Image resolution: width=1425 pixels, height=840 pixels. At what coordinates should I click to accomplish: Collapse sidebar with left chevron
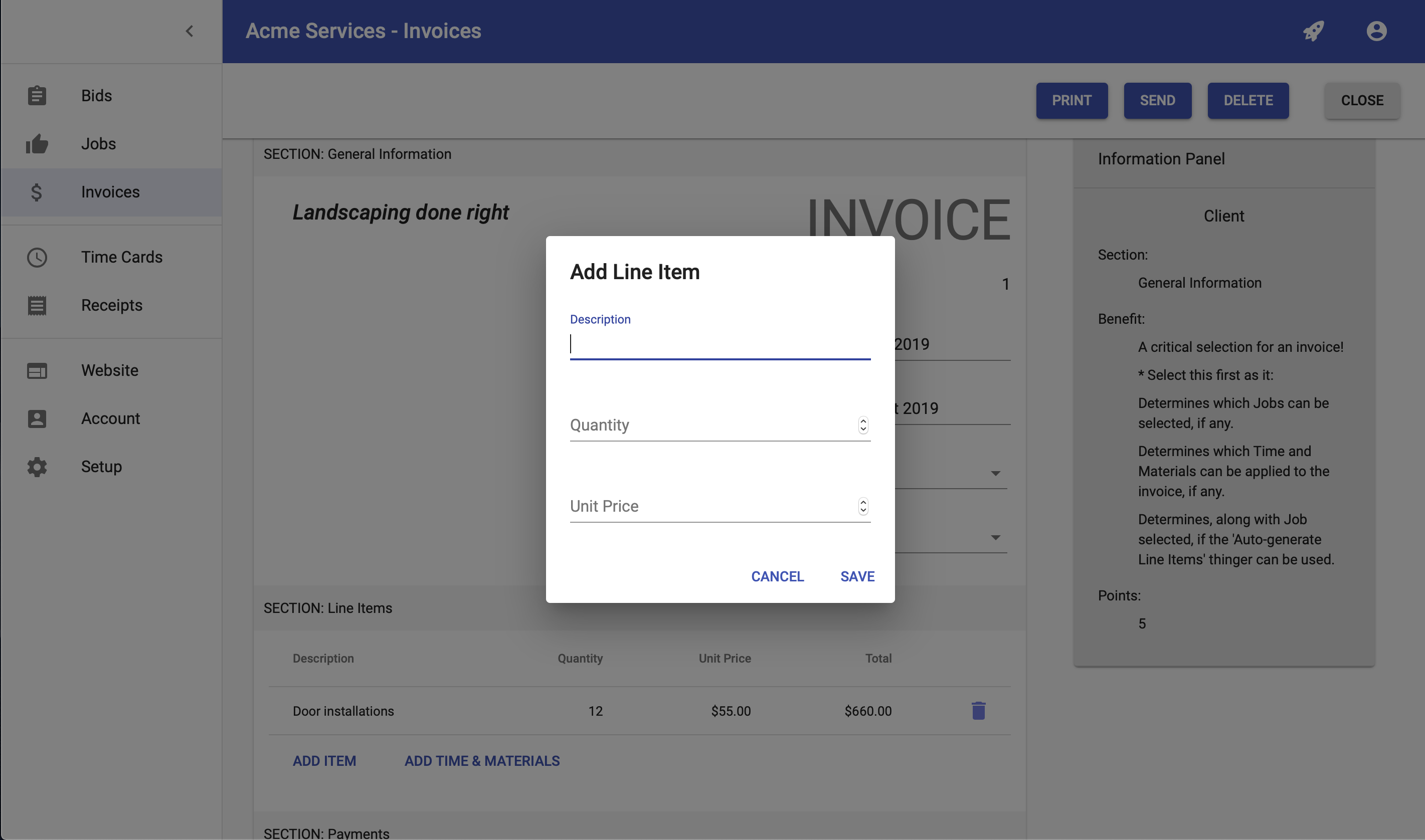190,31
